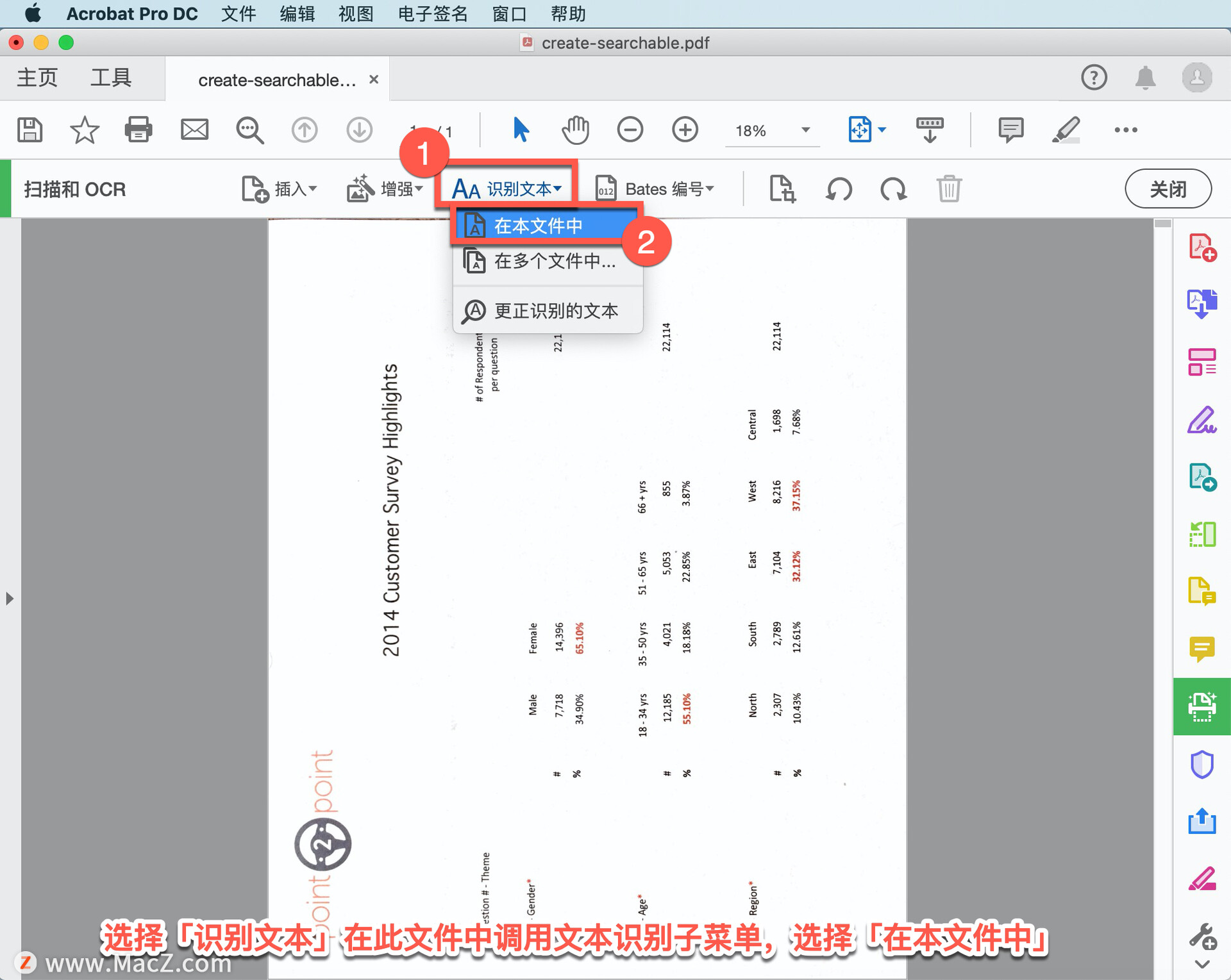This screenshot has height=980, width=1231.
Task: Go to next page arrow
Action: [x=360, y=130]
